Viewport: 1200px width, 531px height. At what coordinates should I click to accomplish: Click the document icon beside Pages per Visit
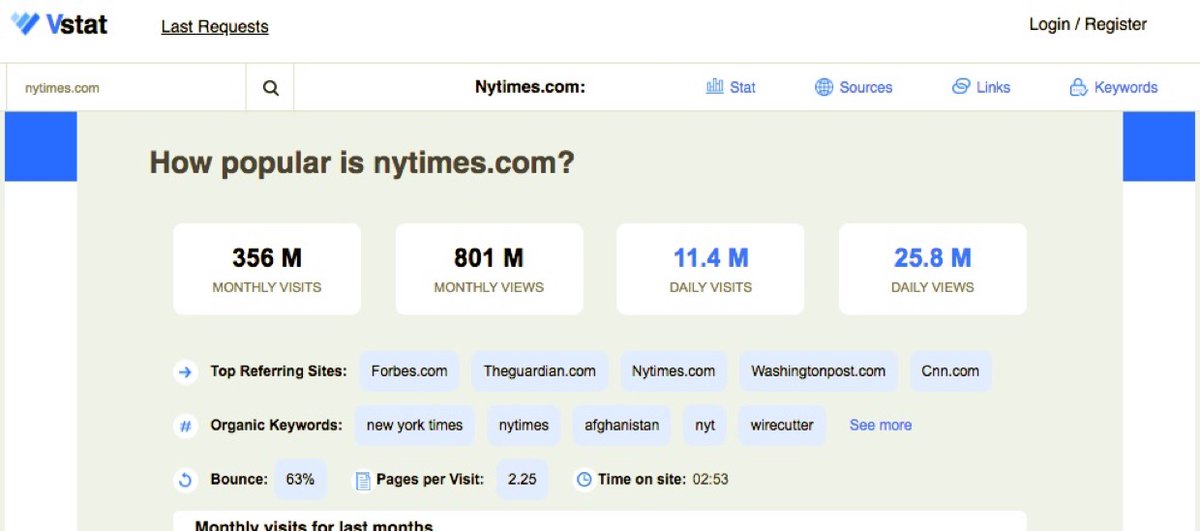click(x=363, y=481)
